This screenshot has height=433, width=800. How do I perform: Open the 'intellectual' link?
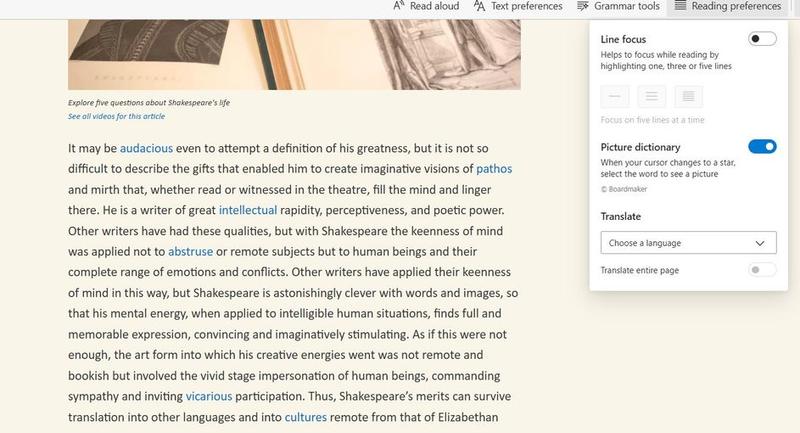(x=248, y=210)
